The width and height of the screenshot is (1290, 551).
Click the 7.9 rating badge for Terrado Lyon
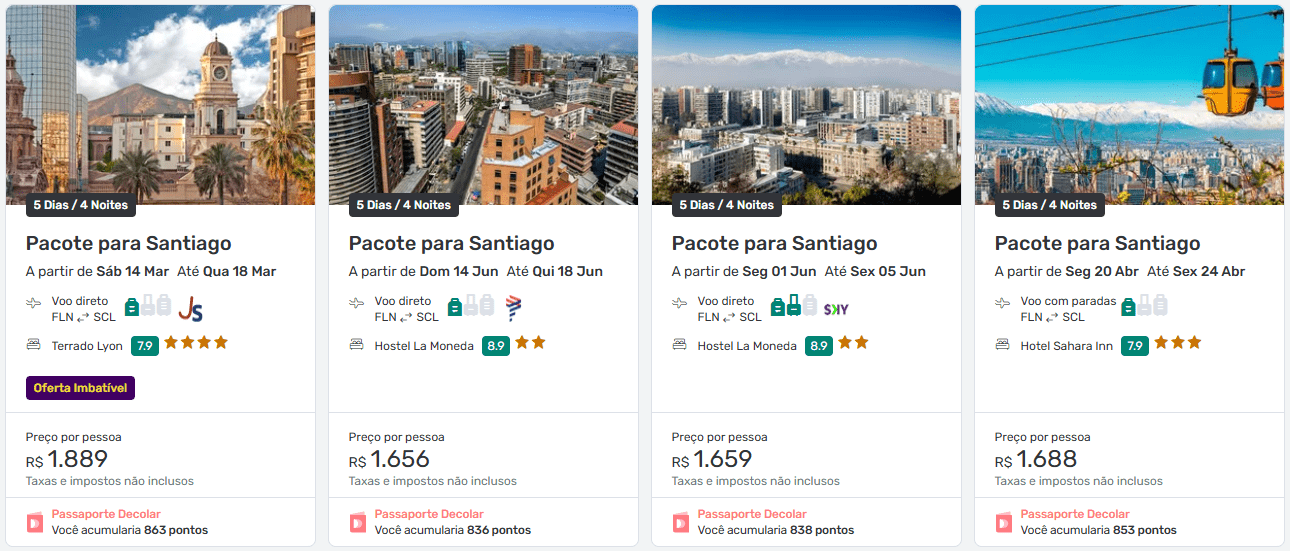145,346
